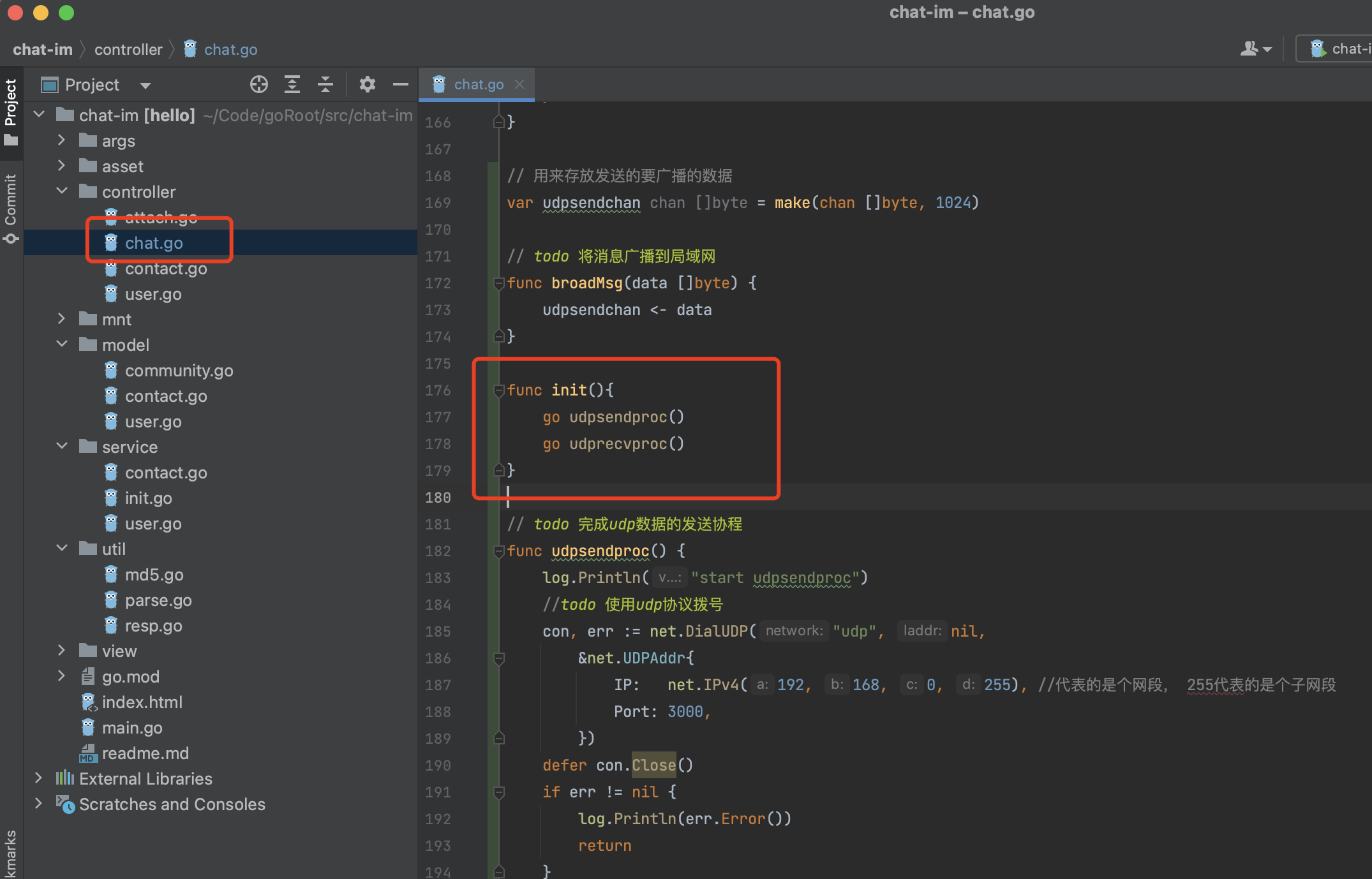Fold the udpsendproc function at line 182
1372x879 pixels.
tap(499, 551)
